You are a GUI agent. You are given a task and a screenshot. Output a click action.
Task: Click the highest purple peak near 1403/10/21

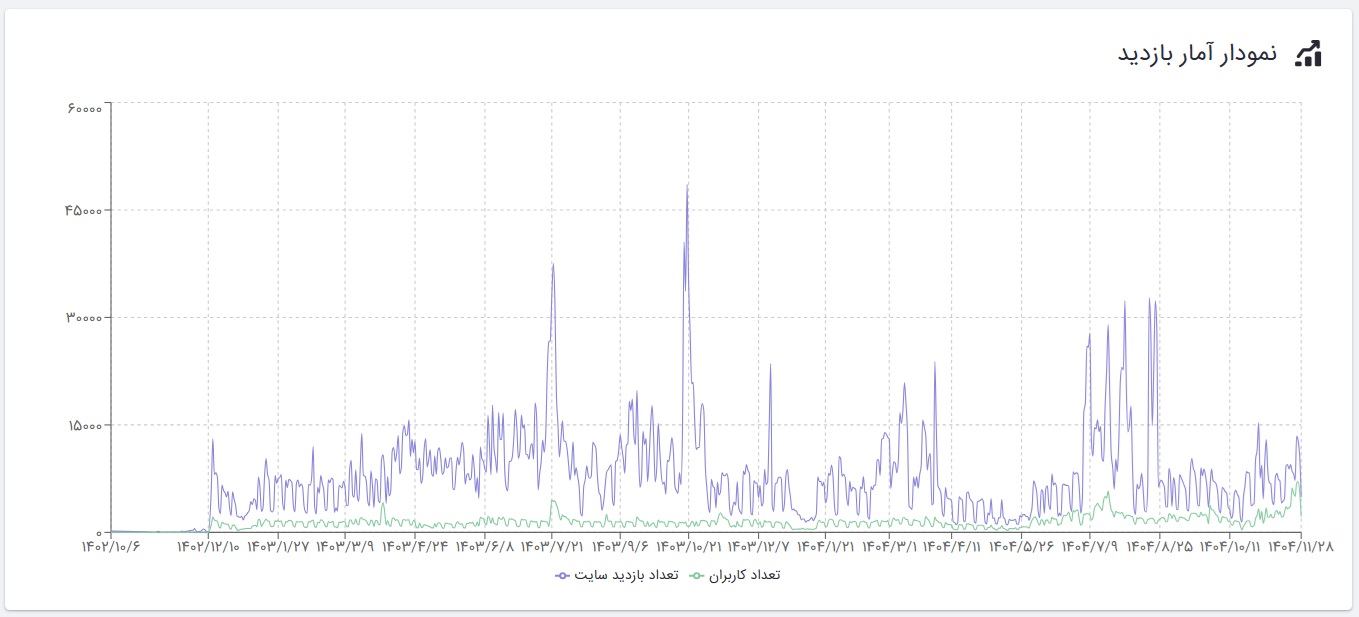click(x=687, y=186)
